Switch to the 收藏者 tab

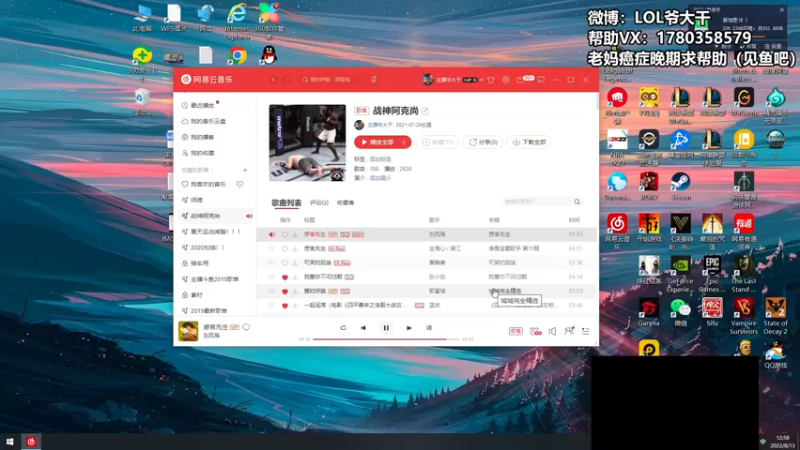(345, 203)
